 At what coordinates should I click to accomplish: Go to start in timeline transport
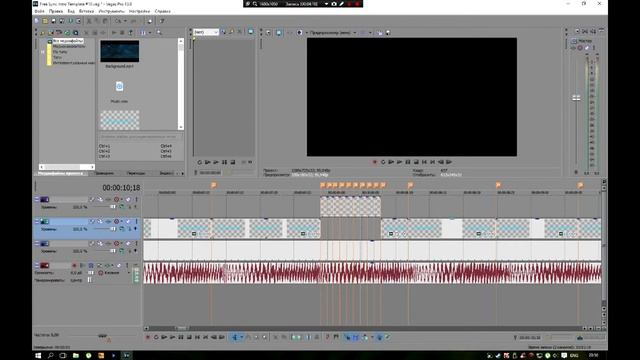coord(197,337)
